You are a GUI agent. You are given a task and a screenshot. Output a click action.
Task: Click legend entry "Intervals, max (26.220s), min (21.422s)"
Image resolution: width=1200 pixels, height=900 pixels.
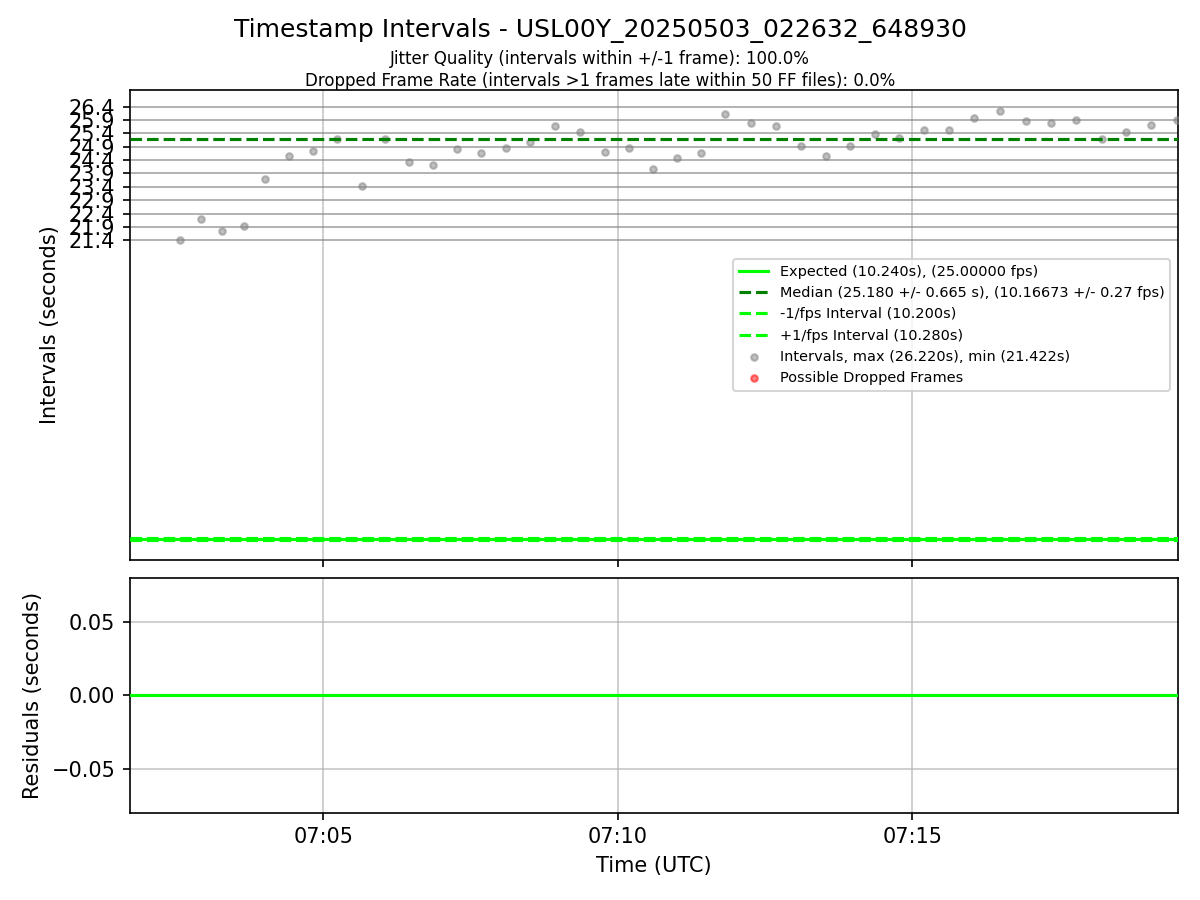925,356
